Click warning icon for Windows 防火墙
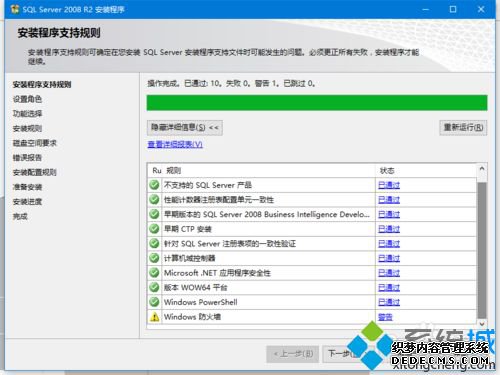500x375 pixels. [x=154, y=317]
